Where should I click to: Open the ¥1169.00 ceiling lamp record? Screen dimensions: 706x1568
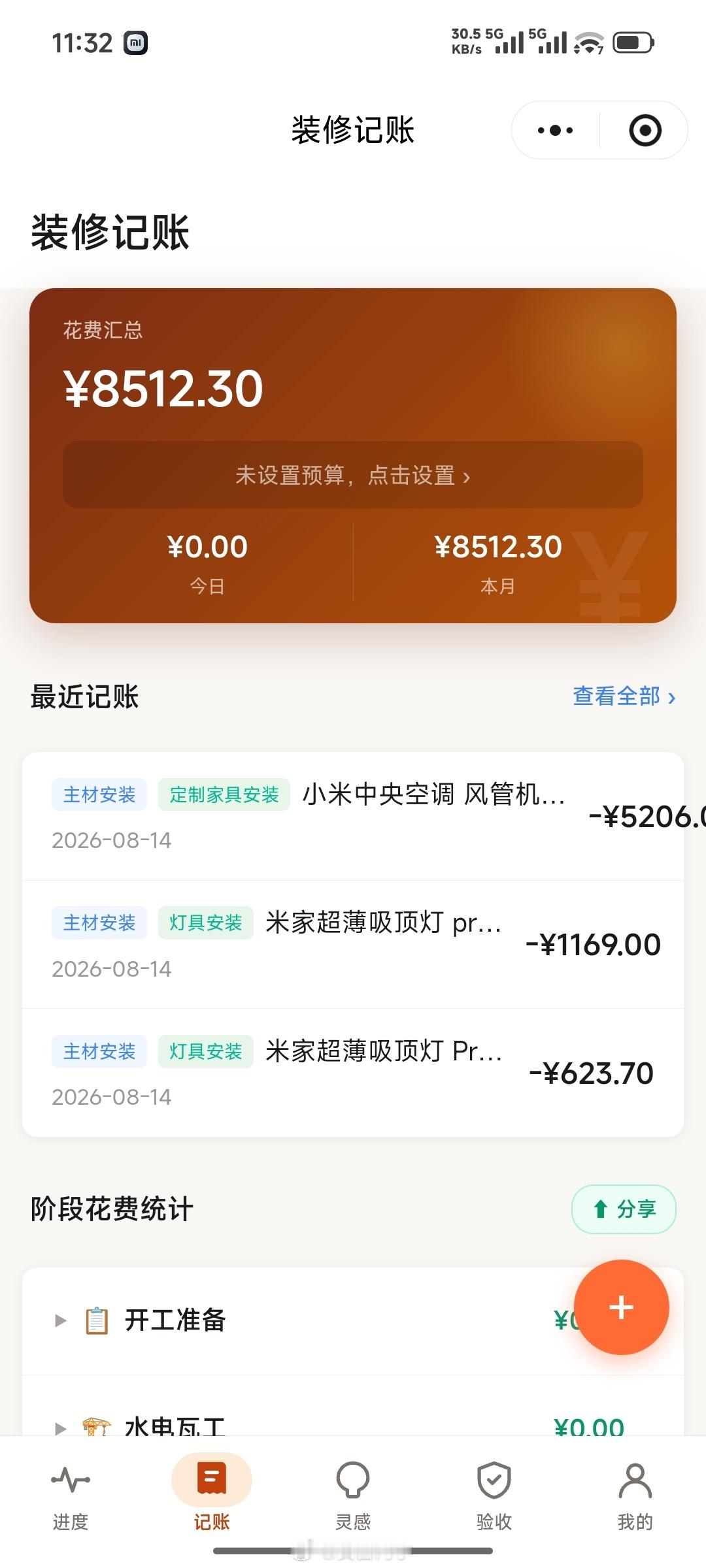coord(353,945)
